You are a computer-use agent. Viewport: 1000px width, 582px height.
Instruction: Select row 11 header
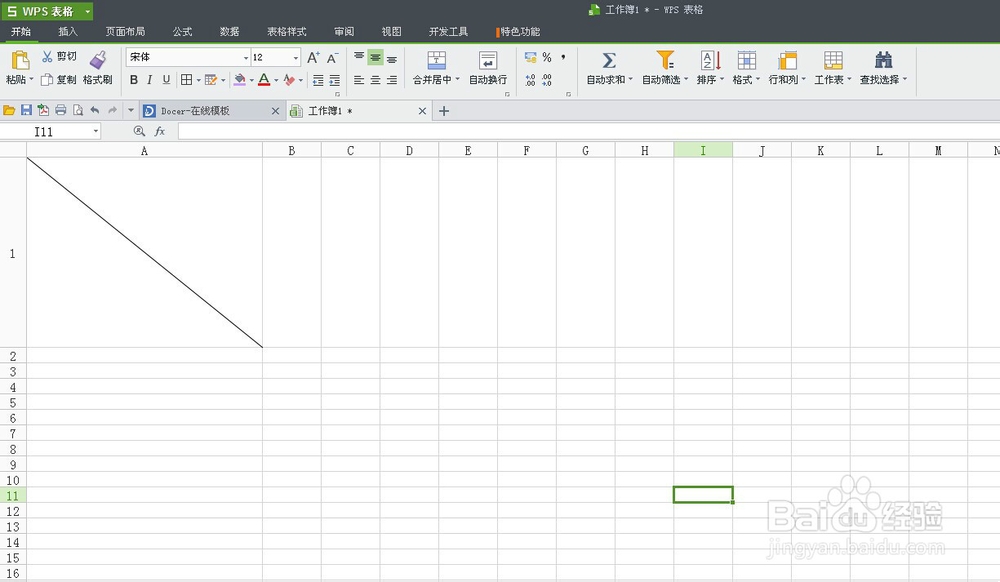click(13, 495)
